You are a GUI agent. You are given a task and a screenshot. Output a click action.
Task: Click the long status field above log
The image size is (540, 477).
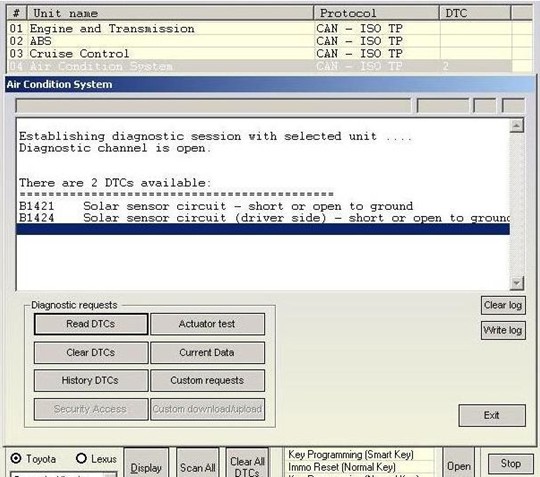coord(214,105)
